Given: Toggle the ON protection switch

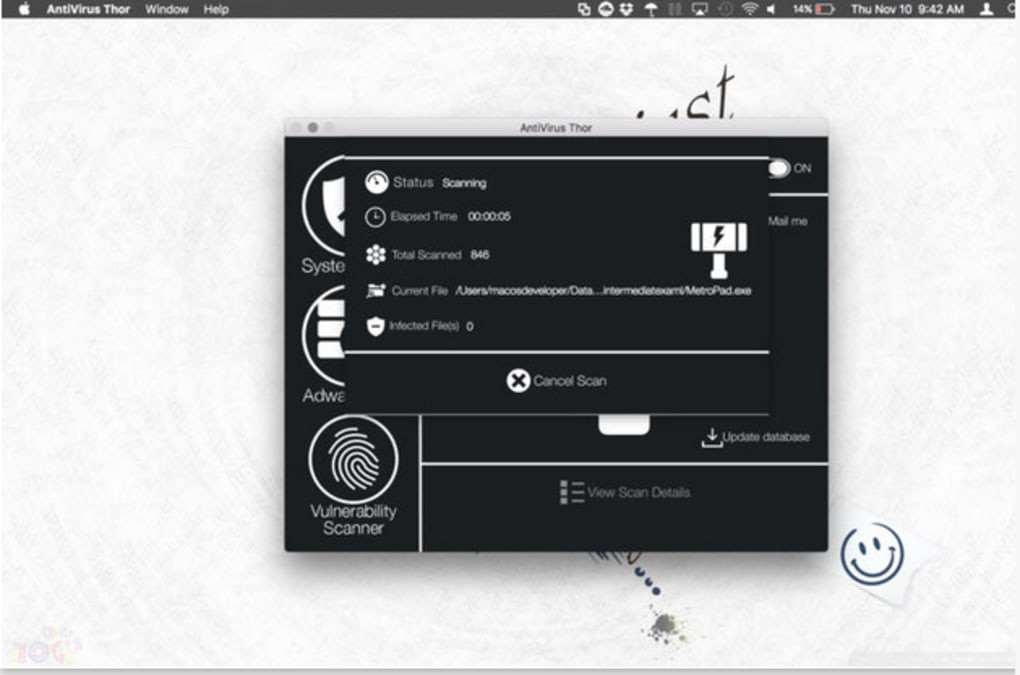Looking at the screenshot, I should point(779,168).
